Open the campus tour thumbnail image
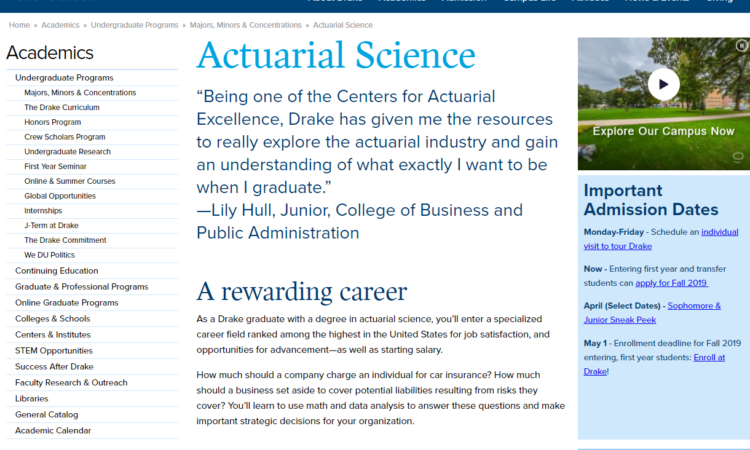 [664, 104]
